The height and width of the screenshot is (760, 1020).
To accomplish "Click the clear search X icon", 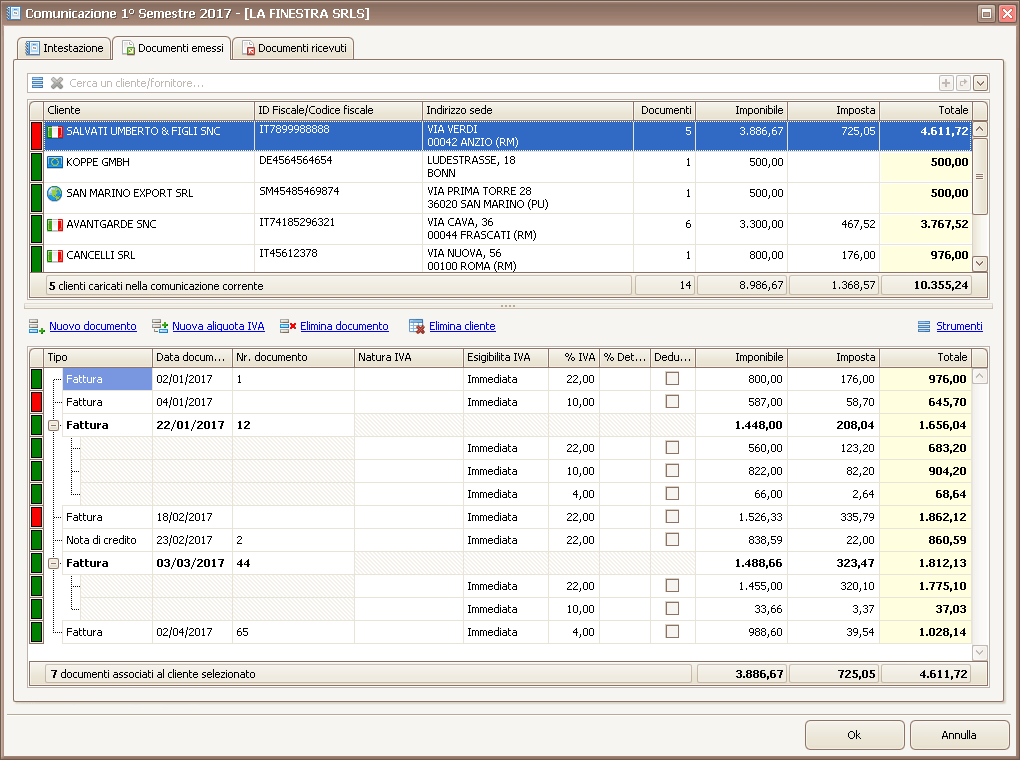I will pyautogui.click(x=57, y=83).
